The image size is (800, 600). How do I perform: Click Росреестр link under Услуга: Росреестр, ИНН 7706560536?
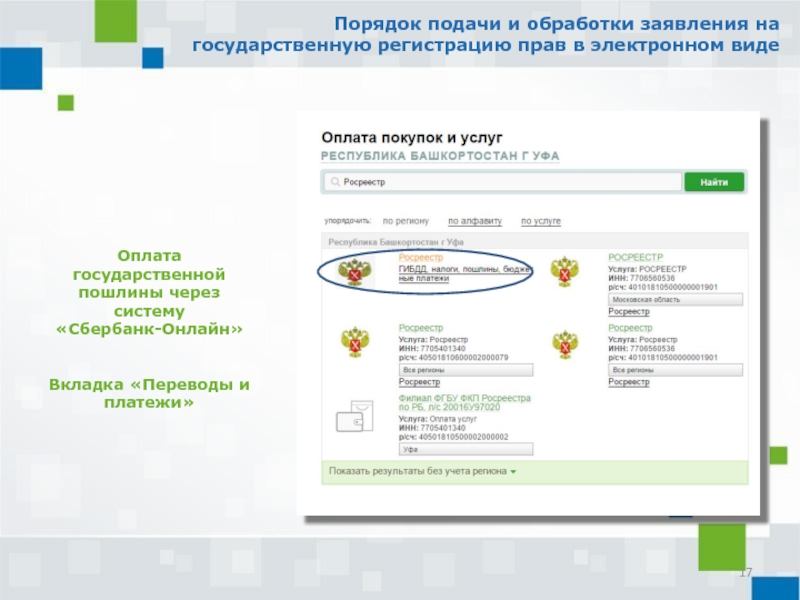[x=629, y=382]
